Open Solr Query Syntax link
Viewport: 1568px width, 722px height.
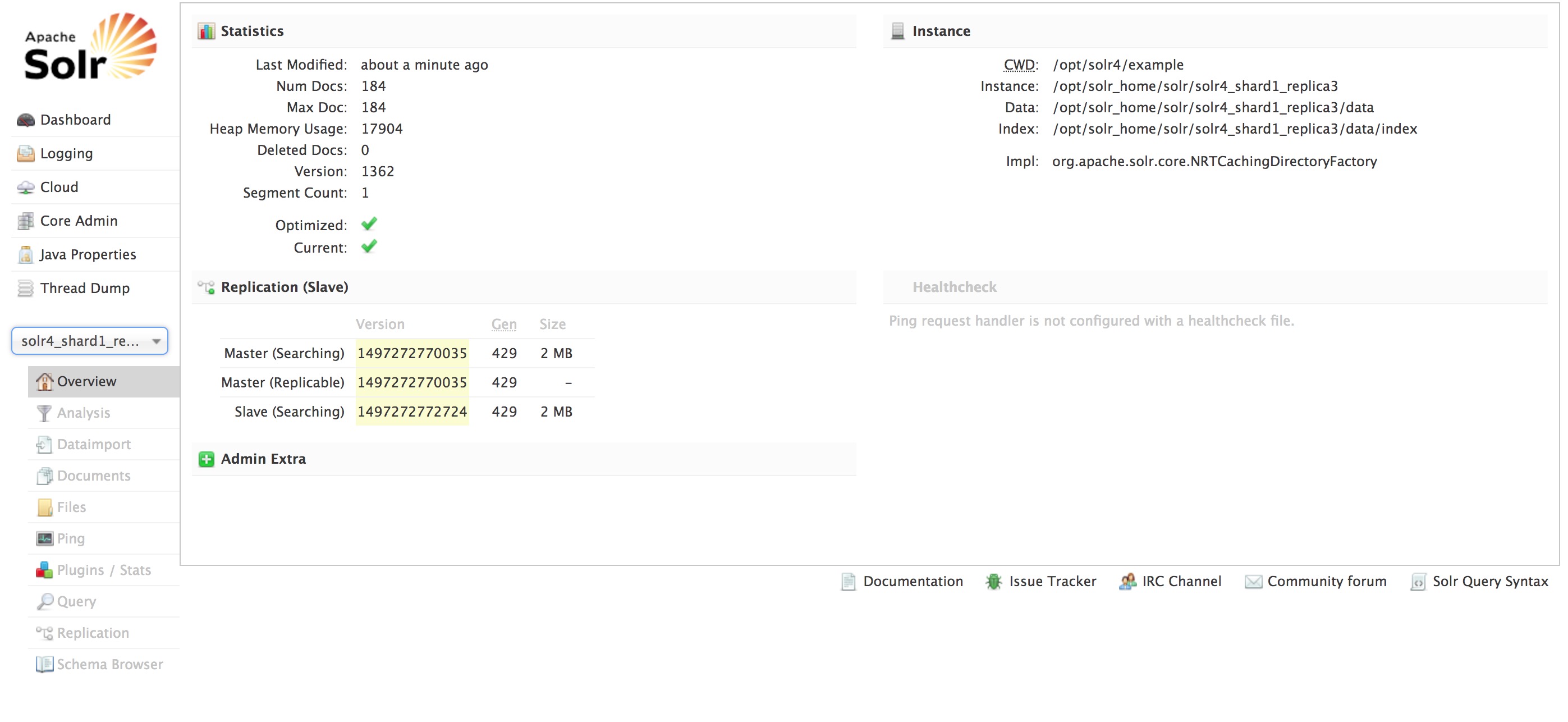[1490, 582]
